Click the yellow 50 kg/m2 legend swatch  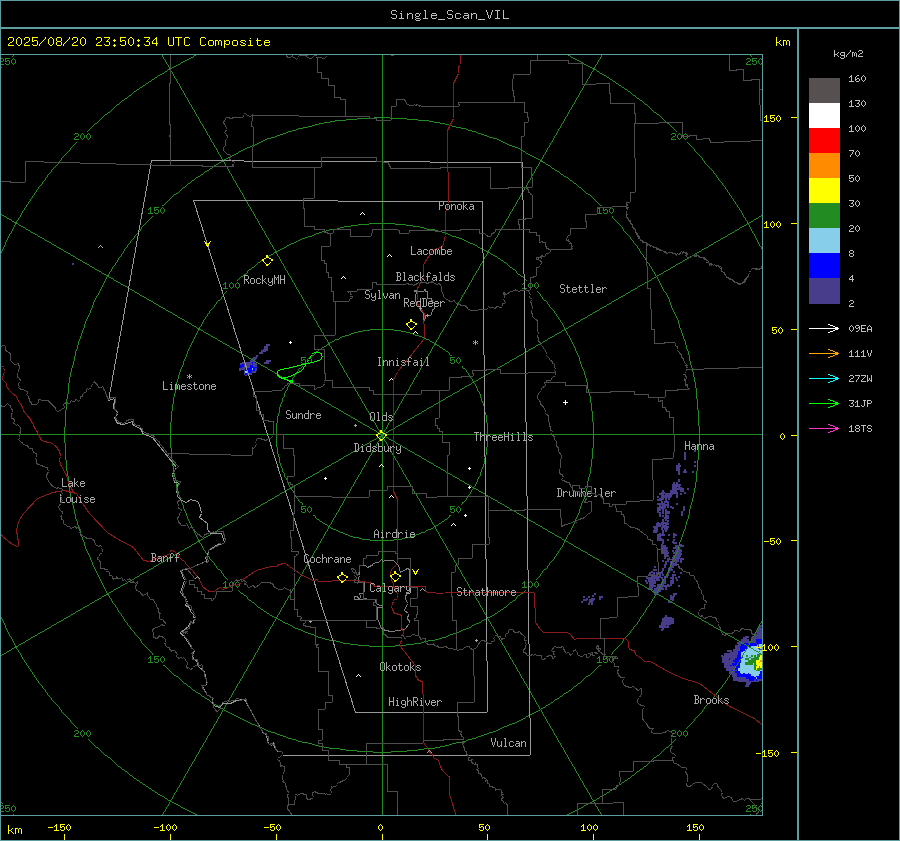point(824,191)
